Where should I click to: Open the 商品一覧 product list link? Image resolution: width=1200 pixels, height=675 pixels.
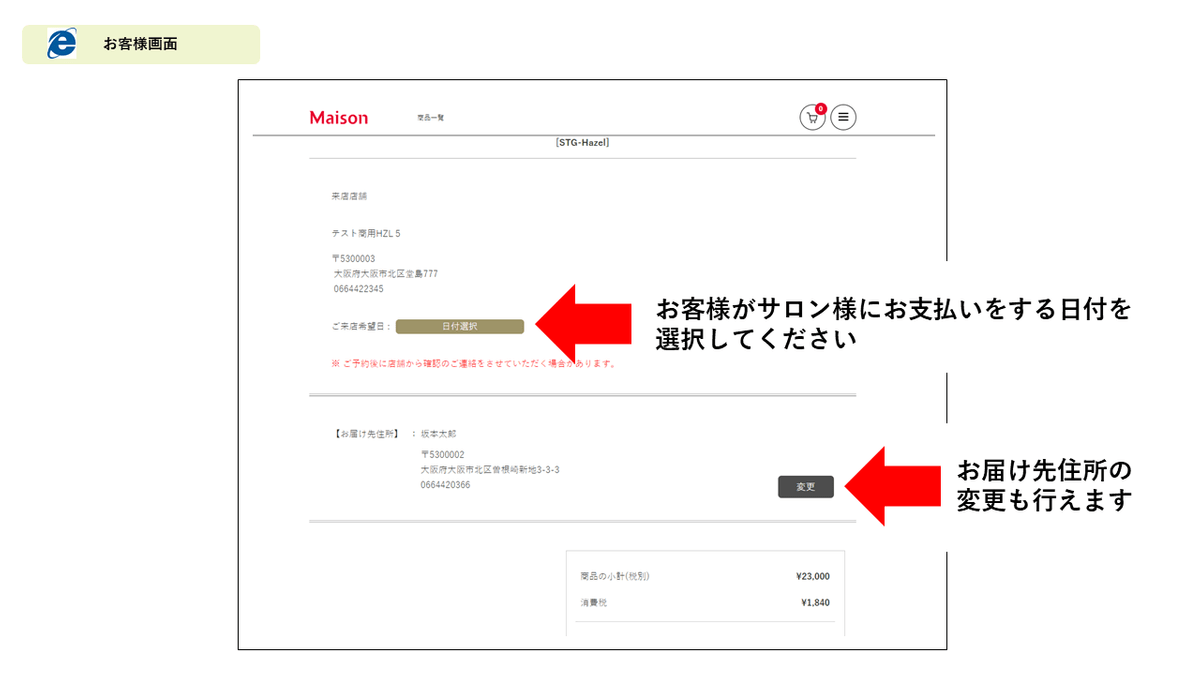click(x=431, y=118)
